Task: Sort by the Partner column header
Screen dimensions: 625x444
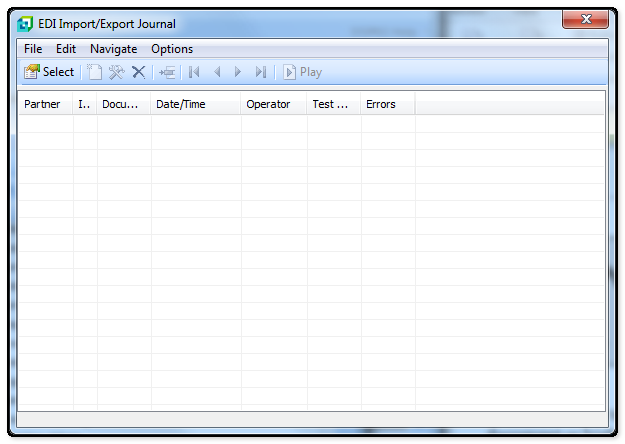Action: (45, 104)
